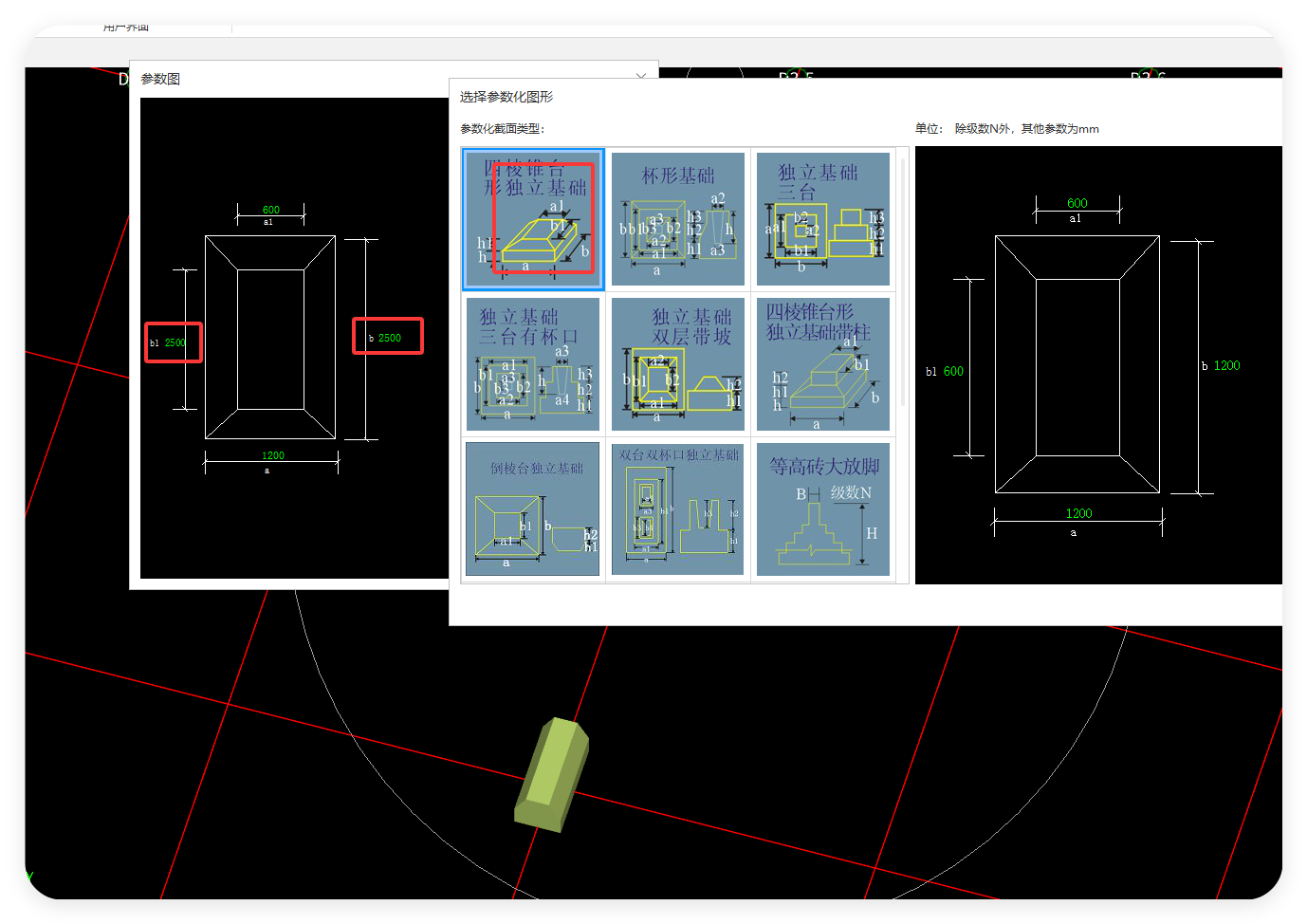Click a 1200 value in right preview
Viewport: 1307px width, 924px height.
pyautogui.click(x=1079, y=513)
